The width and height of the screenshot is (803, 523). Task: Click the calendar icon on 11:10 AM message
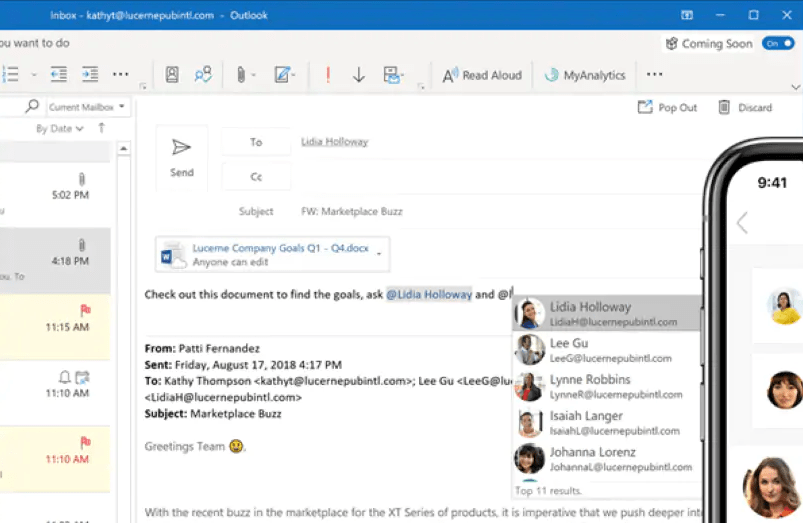coord(82,378)
